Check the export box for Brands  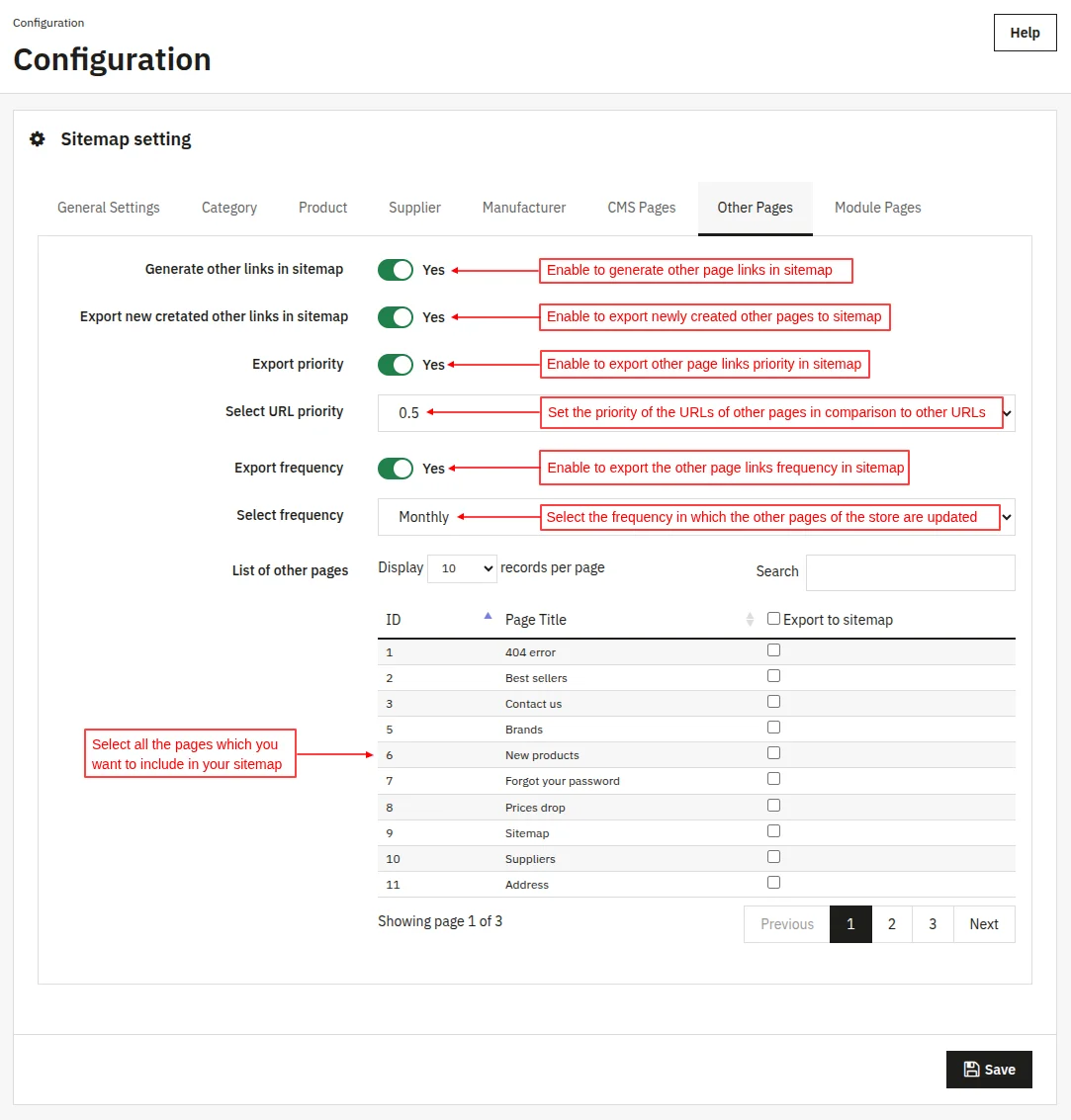(773, 728)
